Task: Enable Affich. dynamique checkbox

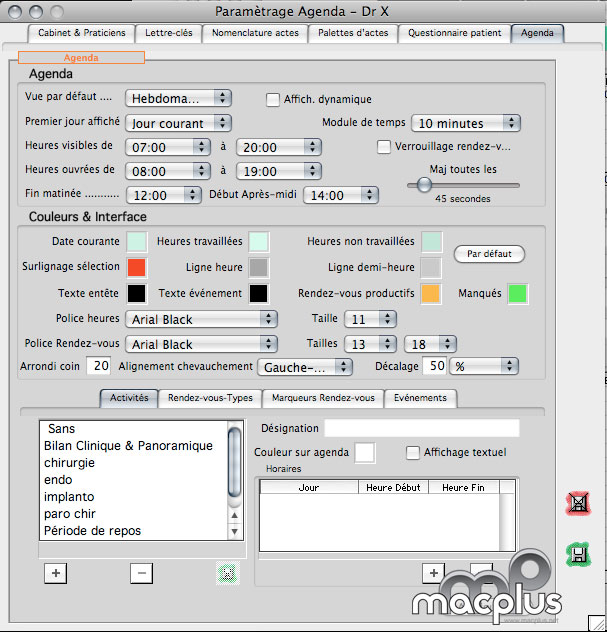Action: tap(273, 100)
